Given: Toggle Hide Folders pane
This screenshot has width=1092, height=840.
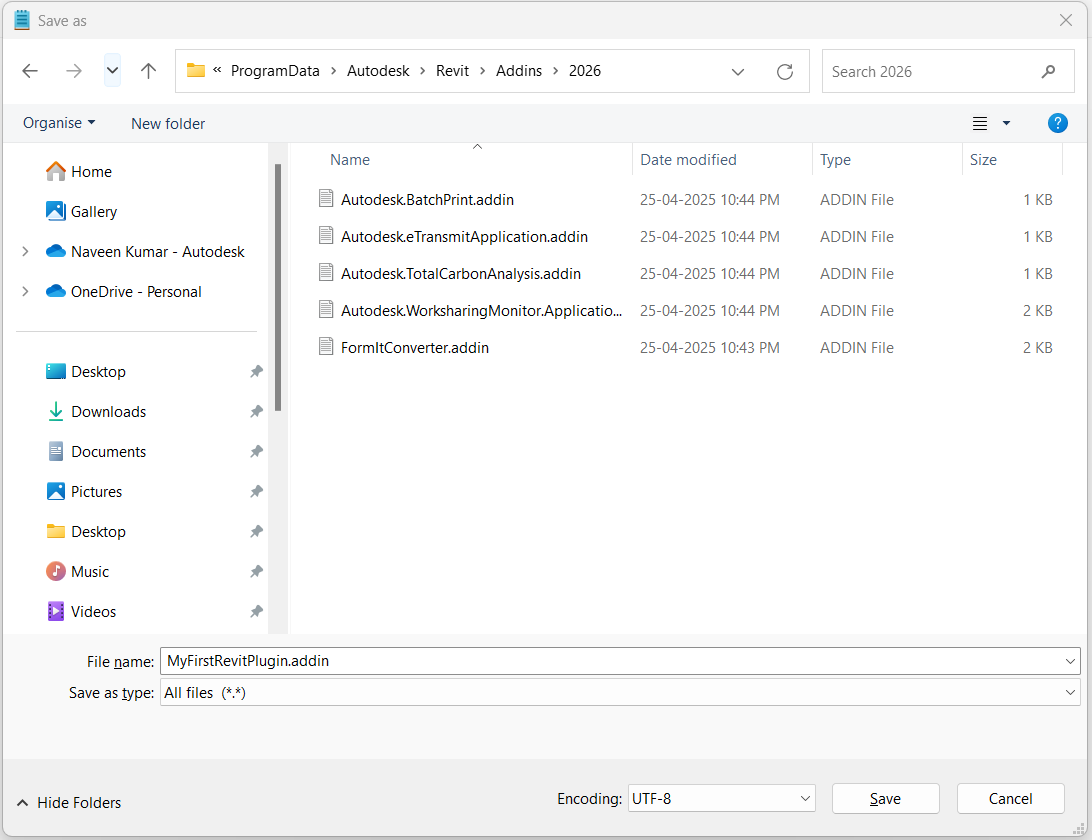Looking at the screenshot, I should [x=69, y=803].
